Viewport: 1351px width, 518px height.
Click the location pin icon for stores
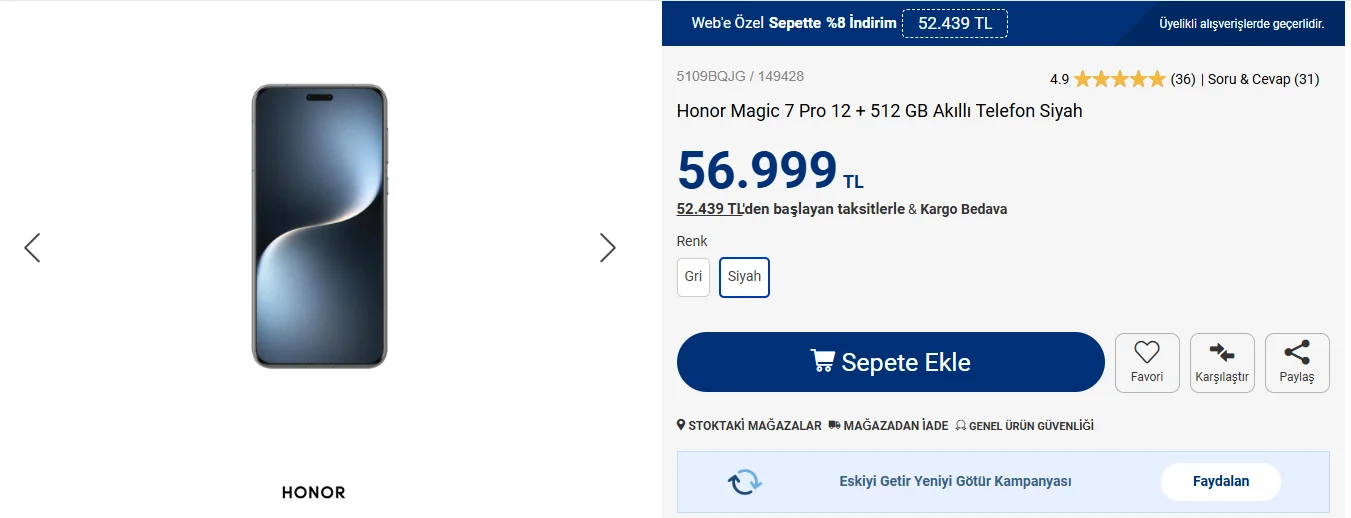(681, 425)
